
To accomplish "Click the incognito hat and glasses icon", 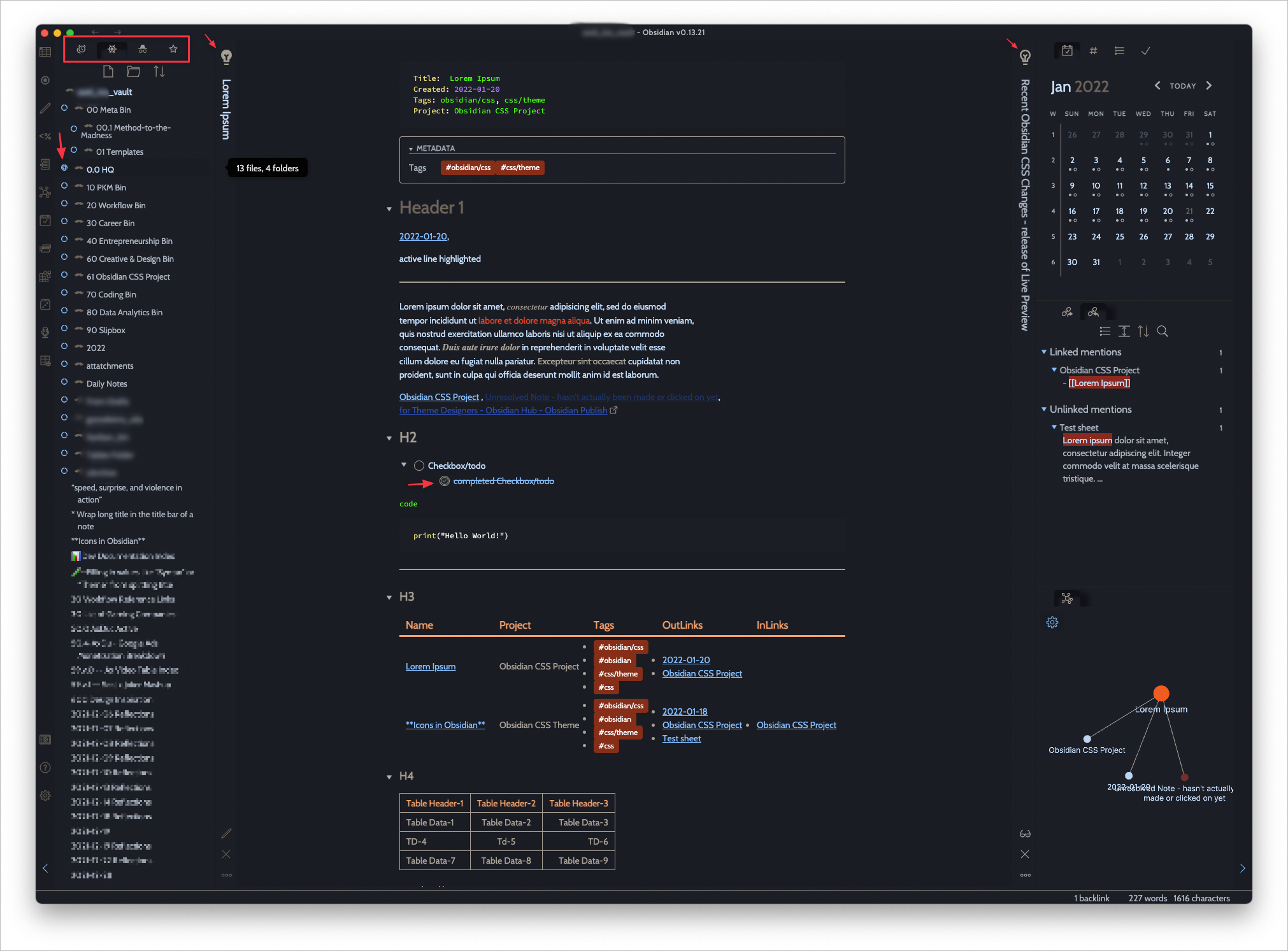I will 143,49.
